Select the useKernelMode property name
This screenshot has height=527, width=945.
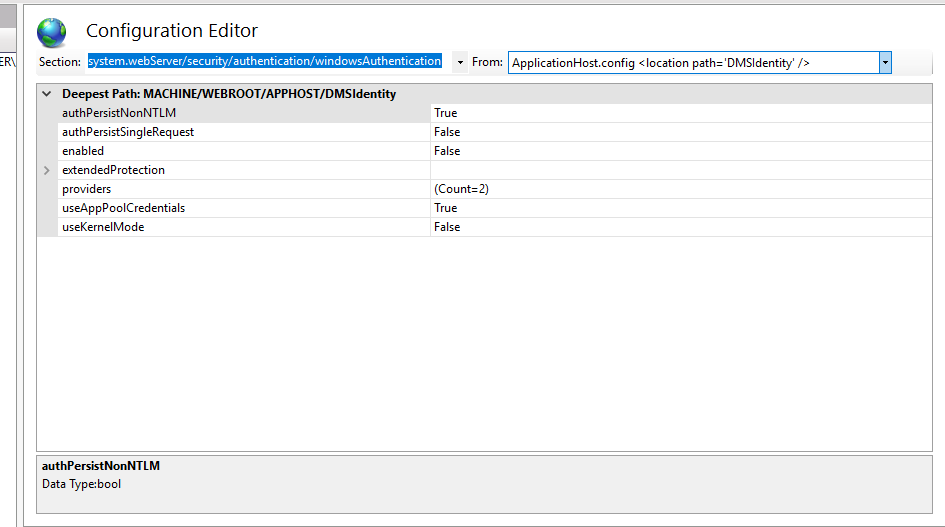103,227
